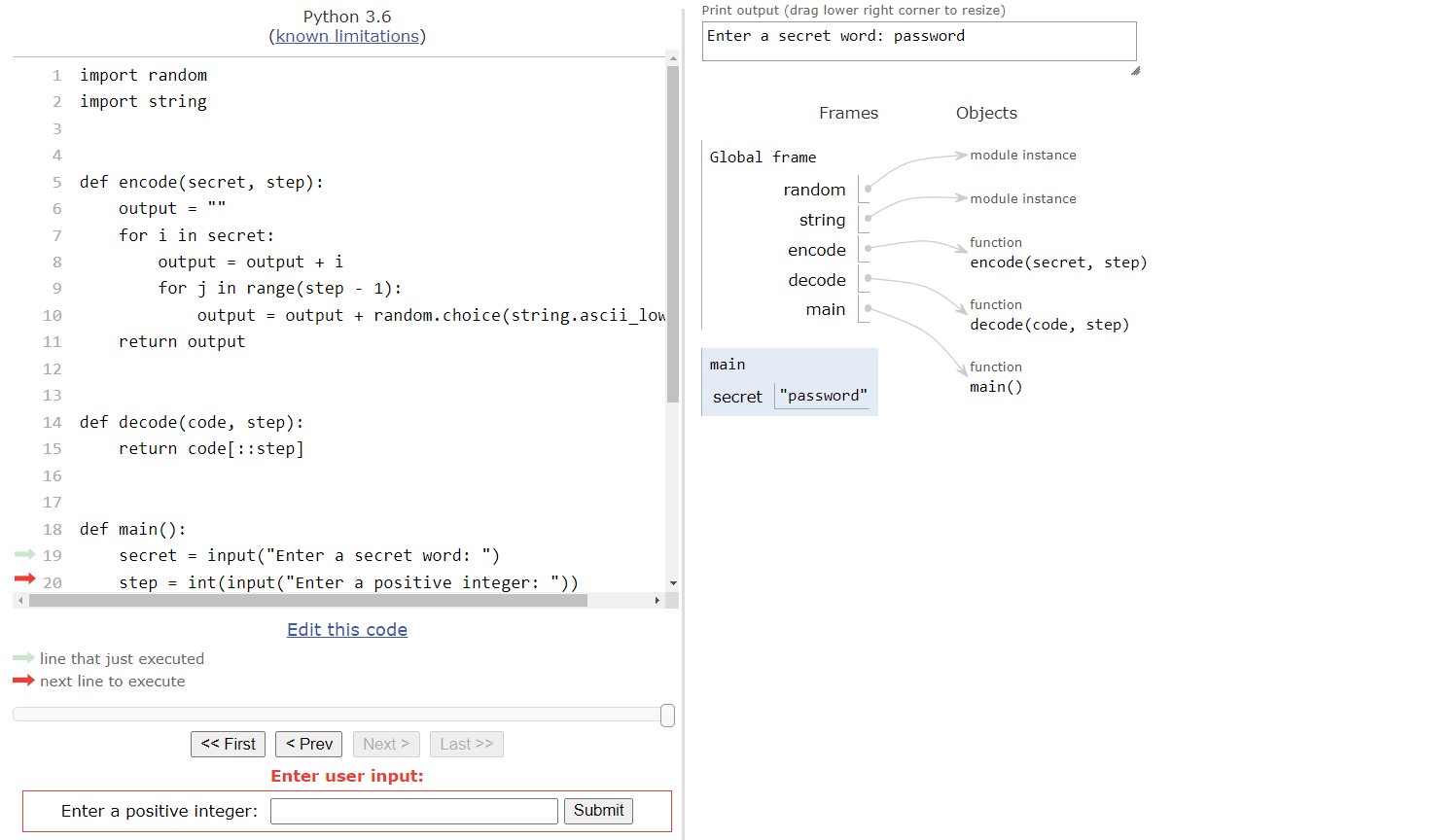Click the encode(secret, step) function object
Viewport: 1456px width, 840px height.
[x=1058, y=262]
